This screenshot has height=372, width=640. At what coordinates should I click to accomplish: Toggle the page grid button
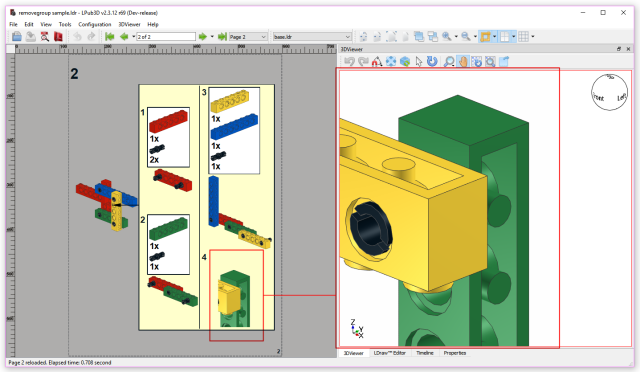tap(524, 37)
